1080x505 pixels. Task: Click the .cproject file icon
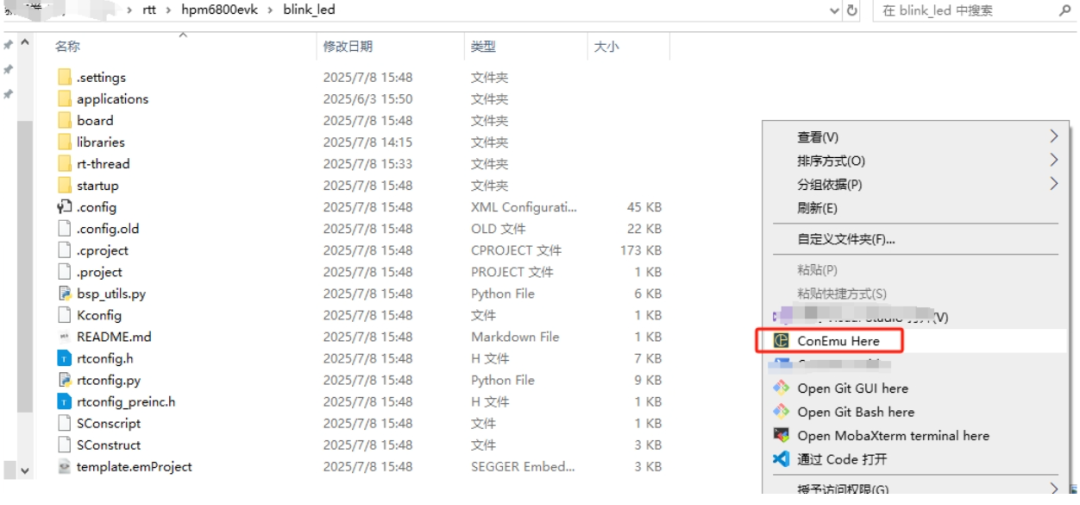[x=64, y=250]
